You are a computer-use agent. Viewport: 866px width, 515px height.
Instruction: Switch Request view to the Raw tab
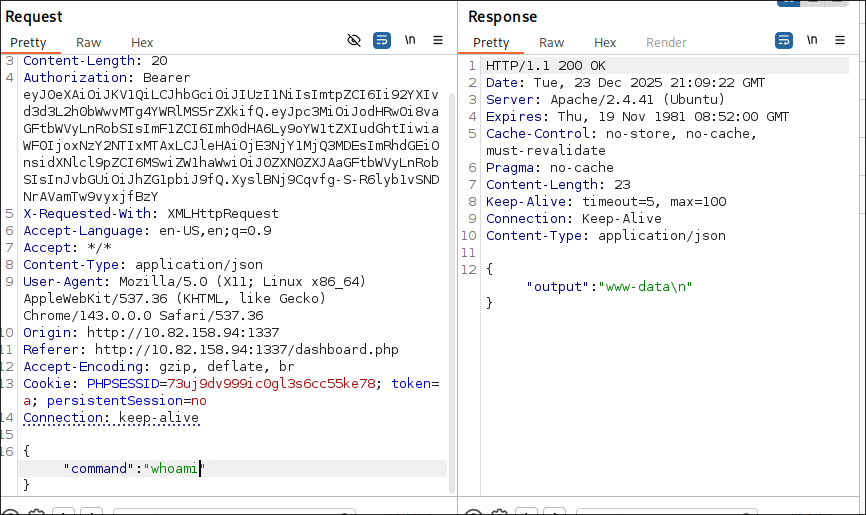[x=88, y=43]
